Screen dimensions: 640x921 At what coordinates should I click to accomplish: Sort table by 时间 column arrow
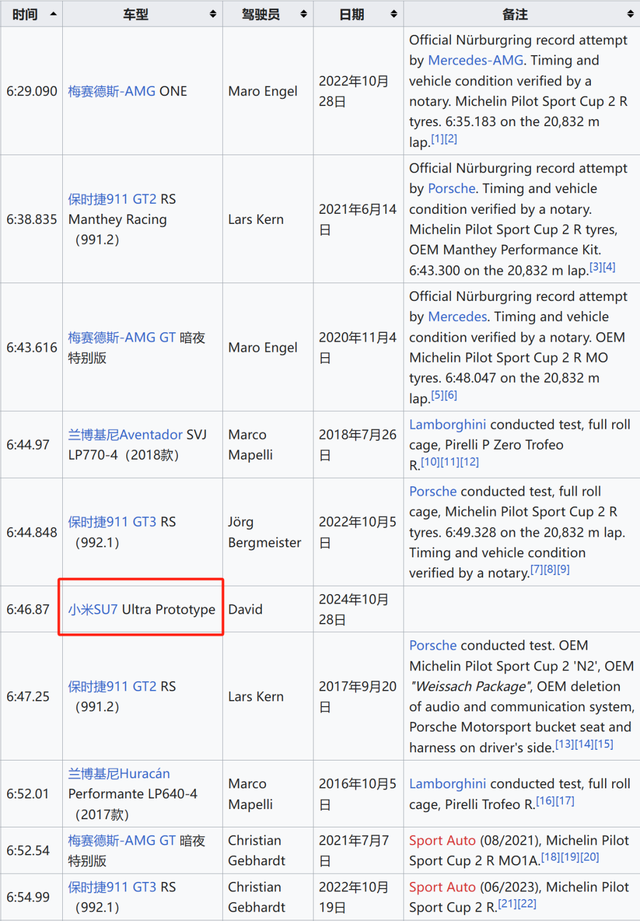53,14
